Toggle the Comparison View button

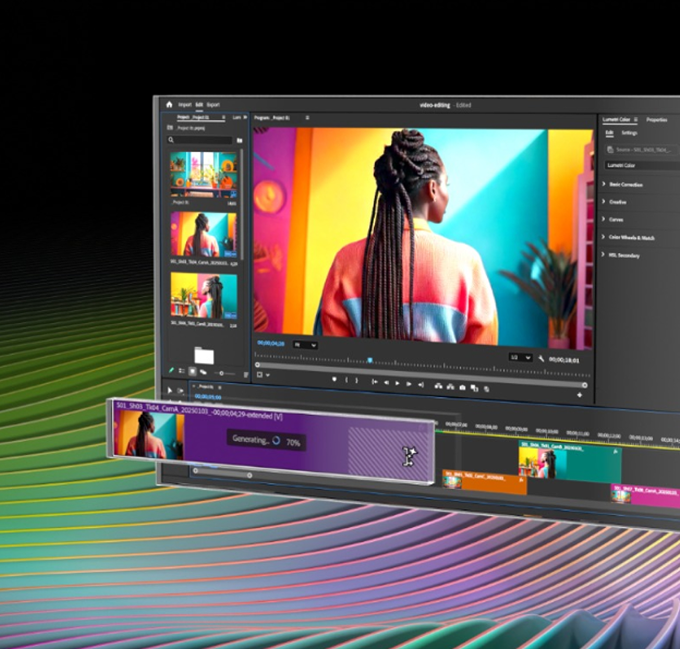tap(474, 388)
